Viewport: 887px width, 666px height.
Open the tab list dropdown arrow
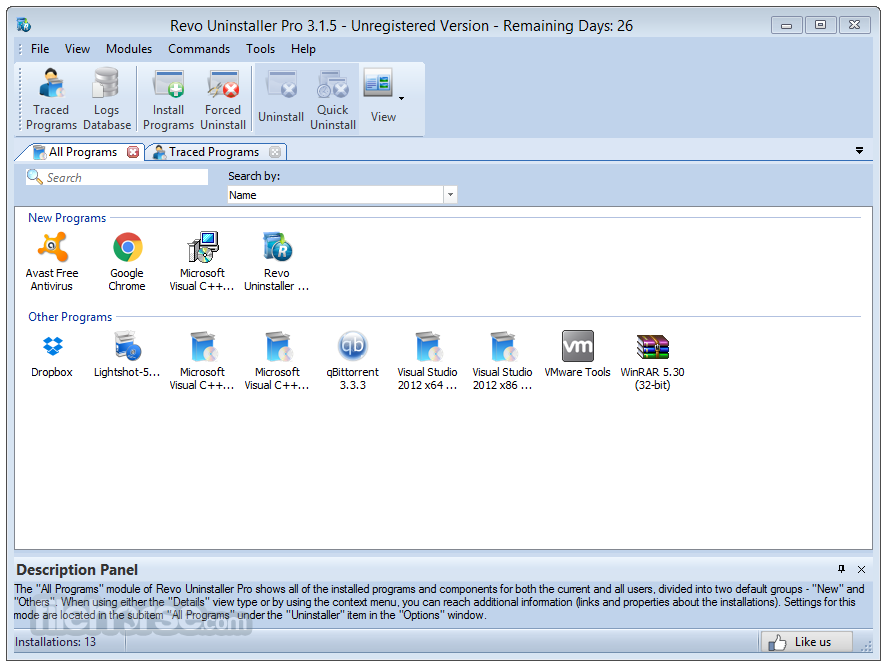point(859,151)
